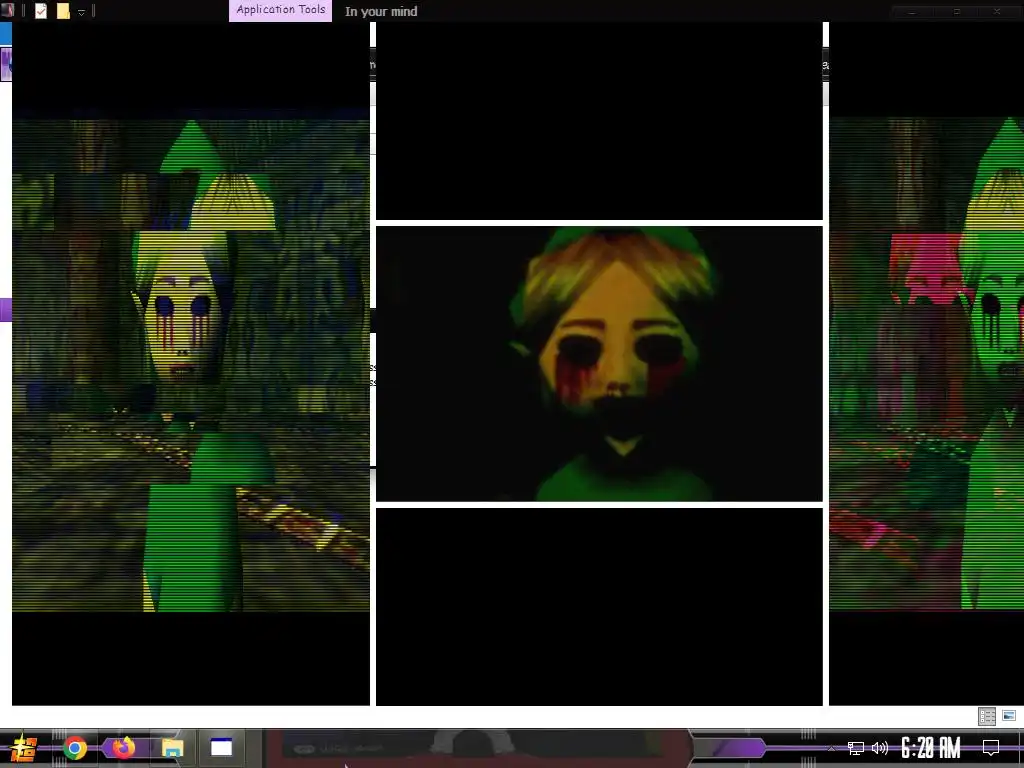Show hidden system tray icons
1024x768 pixels.
(831, 748)
